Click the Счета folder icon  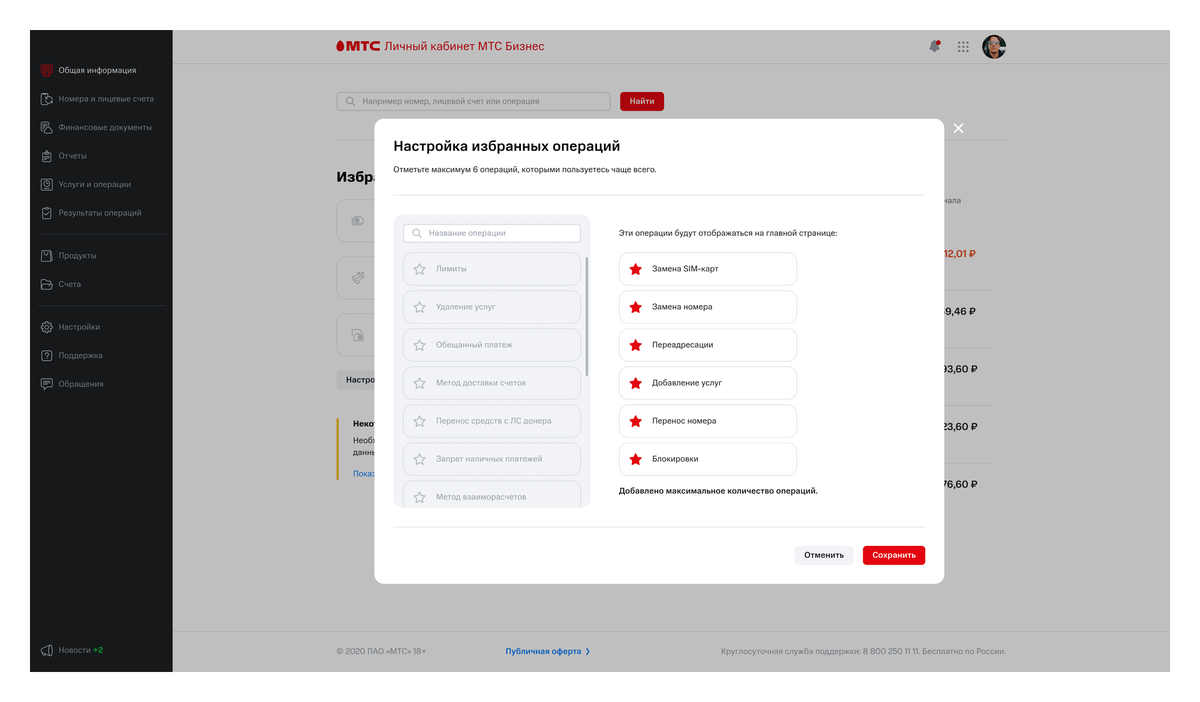tap(46, 284)
